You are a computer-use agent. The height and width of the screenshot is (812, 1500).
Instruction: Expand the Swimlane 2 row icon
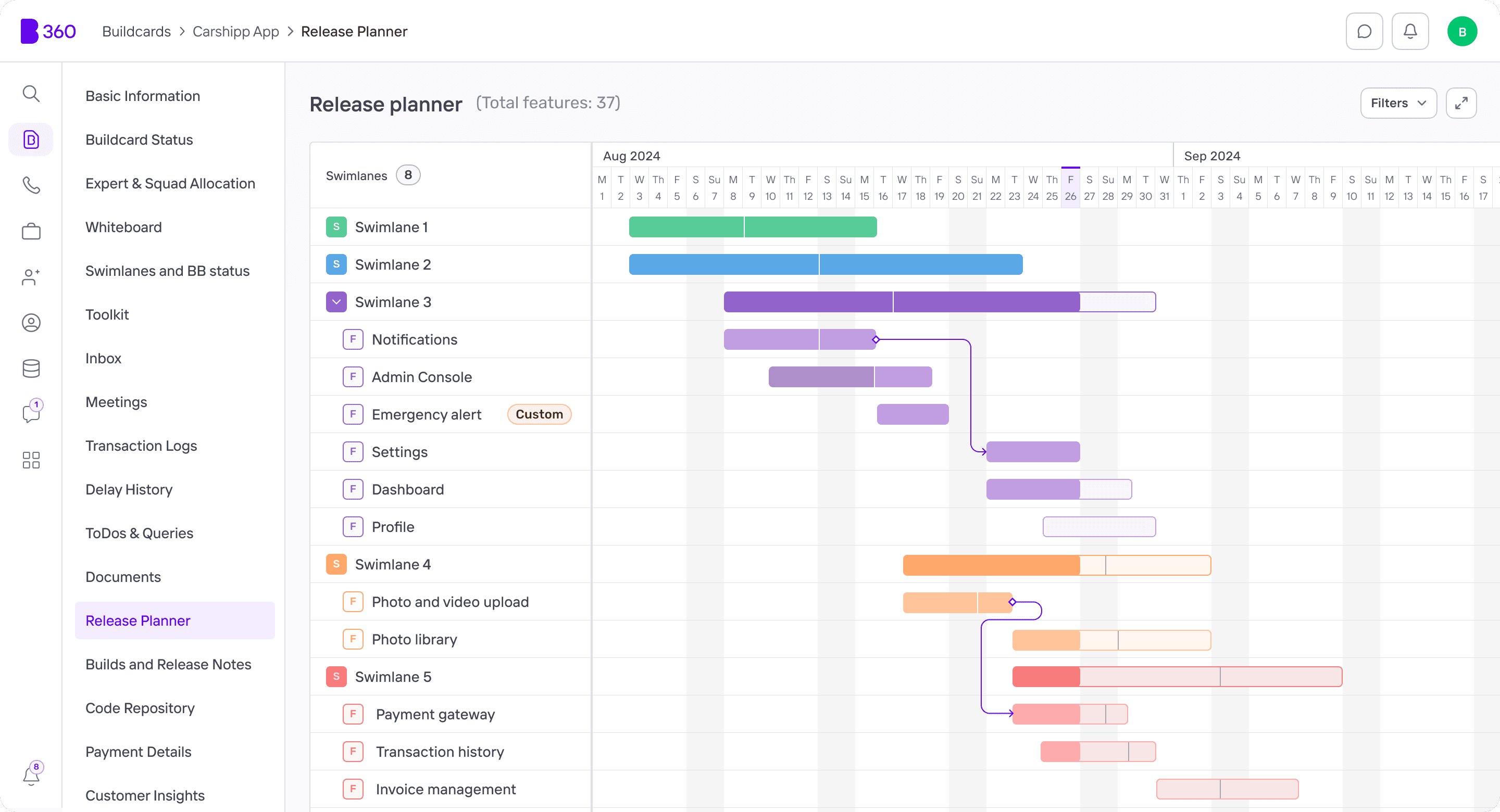(336, 265)
